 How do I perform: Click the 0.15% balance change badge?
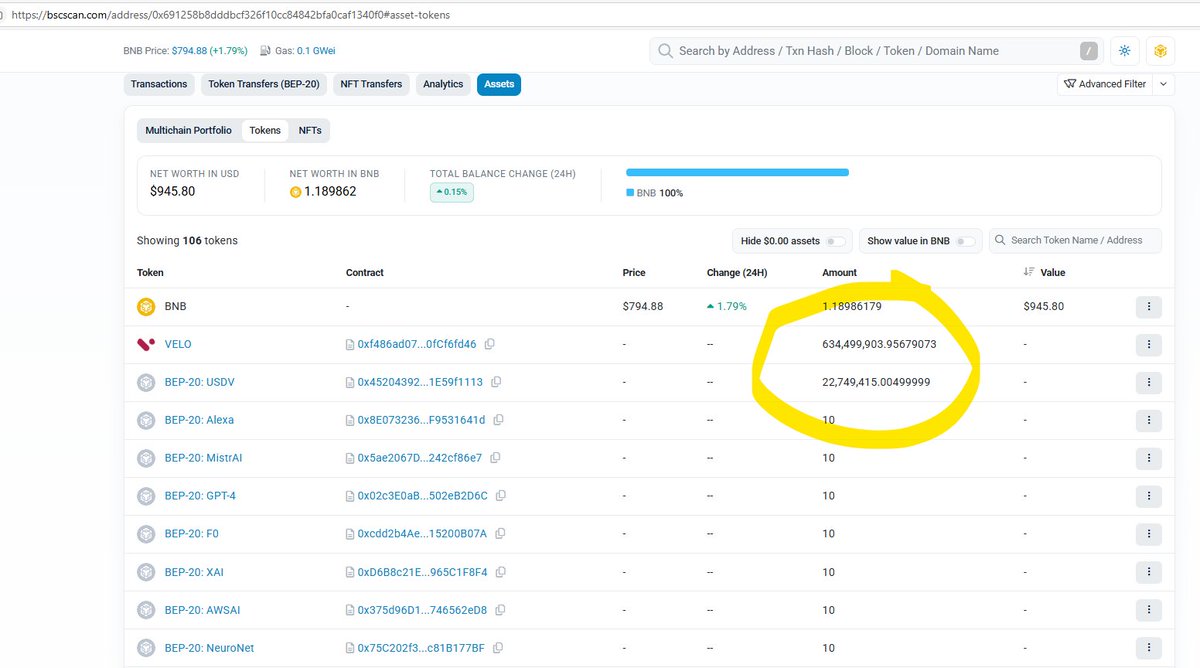[x=452, y=192]
